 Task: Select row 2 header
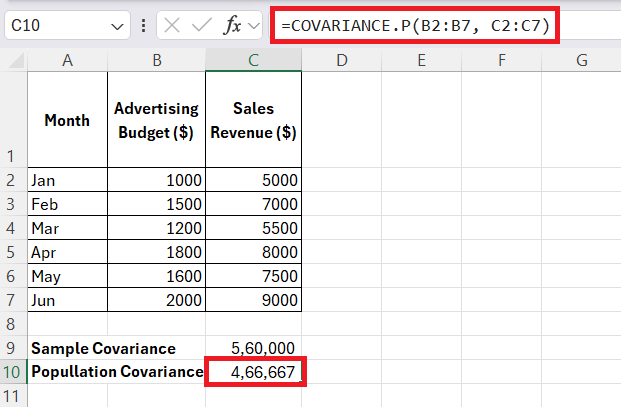click(13, 180)
